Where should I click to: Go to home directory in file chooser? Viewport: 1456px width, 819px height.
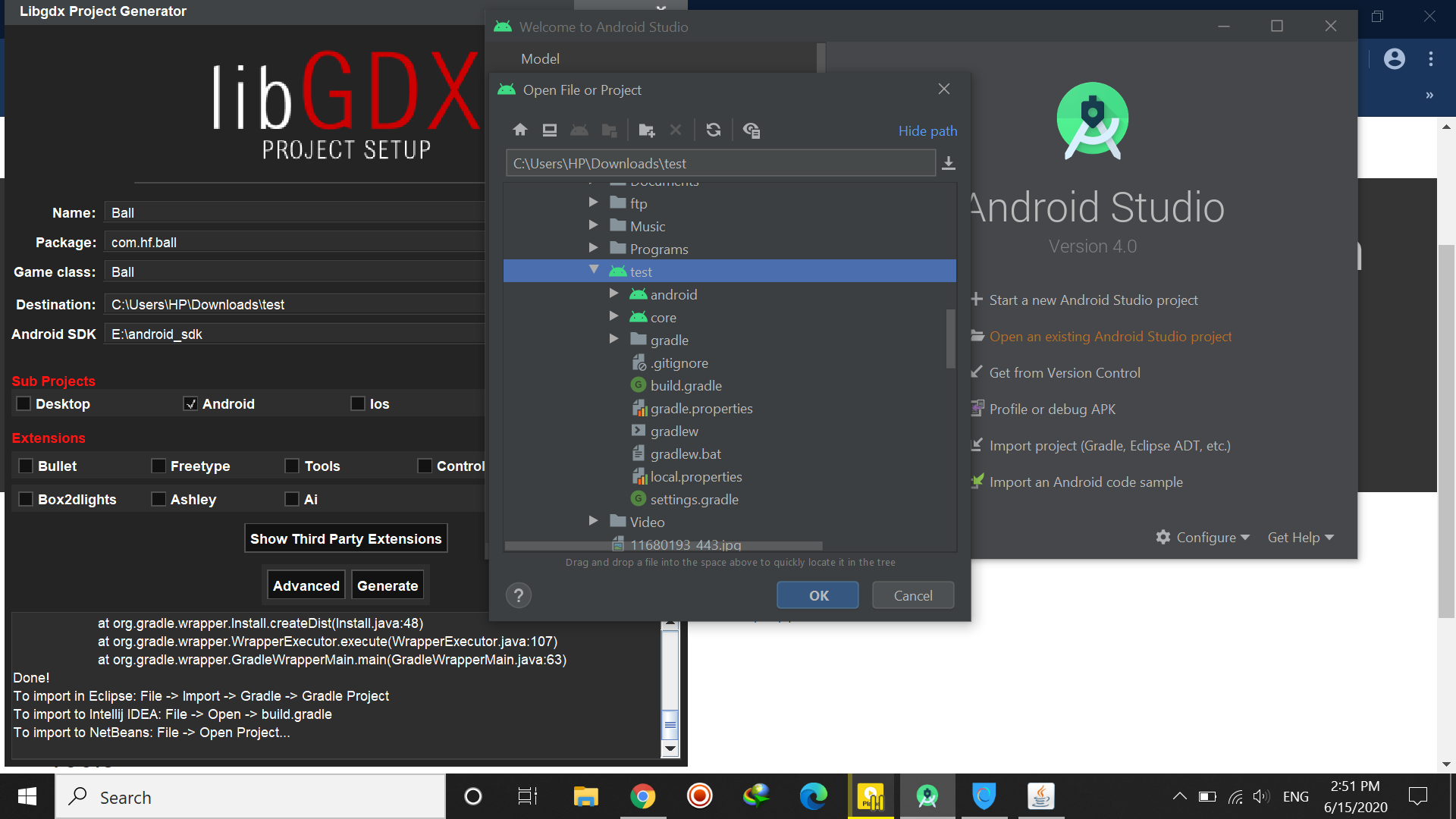pyautogui.click(x=519, y=130)
